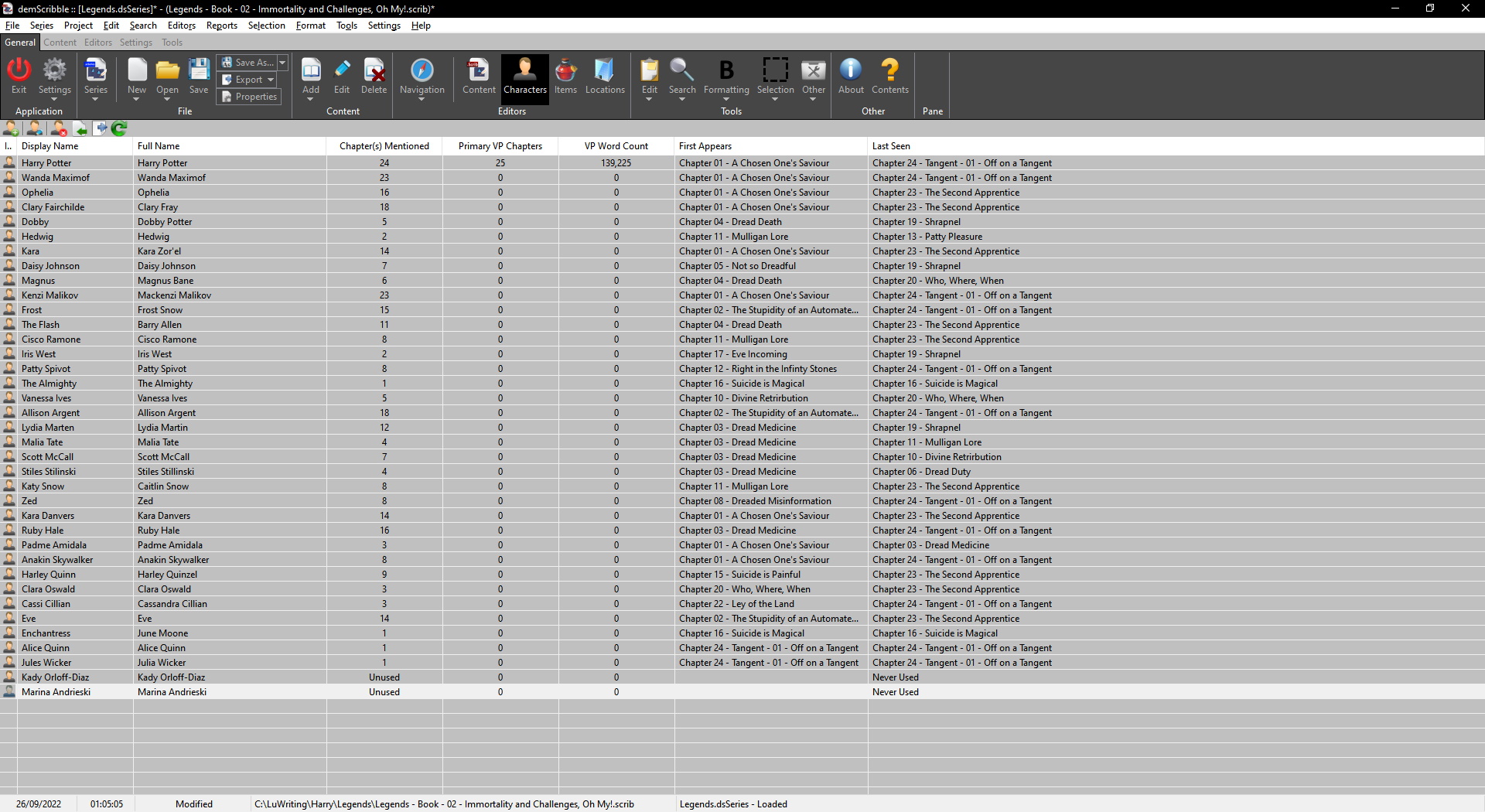Expand the Selection tools dropdown
Viewport: 1485px width, 812px height.
click(775, 99)
